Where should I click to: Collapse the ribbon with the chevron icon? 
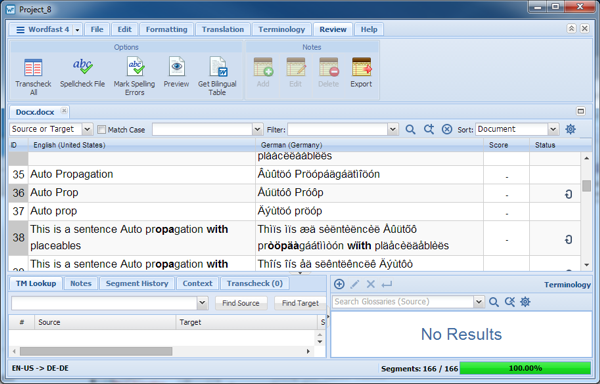tap(571, 29)
